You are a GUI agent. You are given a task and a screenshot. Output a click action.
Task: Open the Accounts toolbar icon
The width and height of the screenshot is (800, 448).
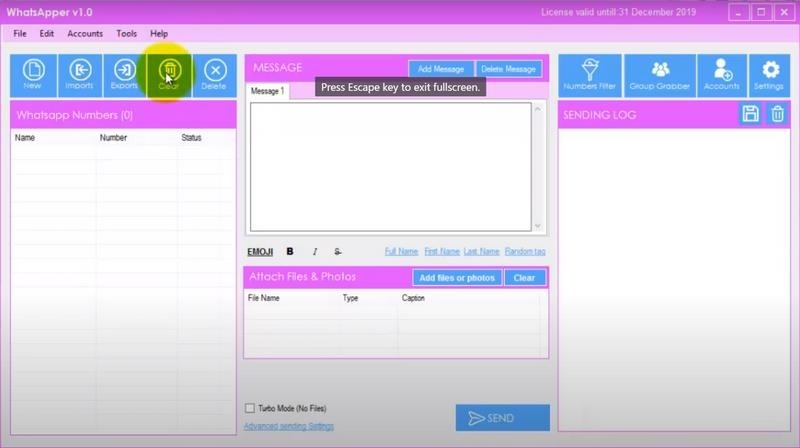pos(721,76)
